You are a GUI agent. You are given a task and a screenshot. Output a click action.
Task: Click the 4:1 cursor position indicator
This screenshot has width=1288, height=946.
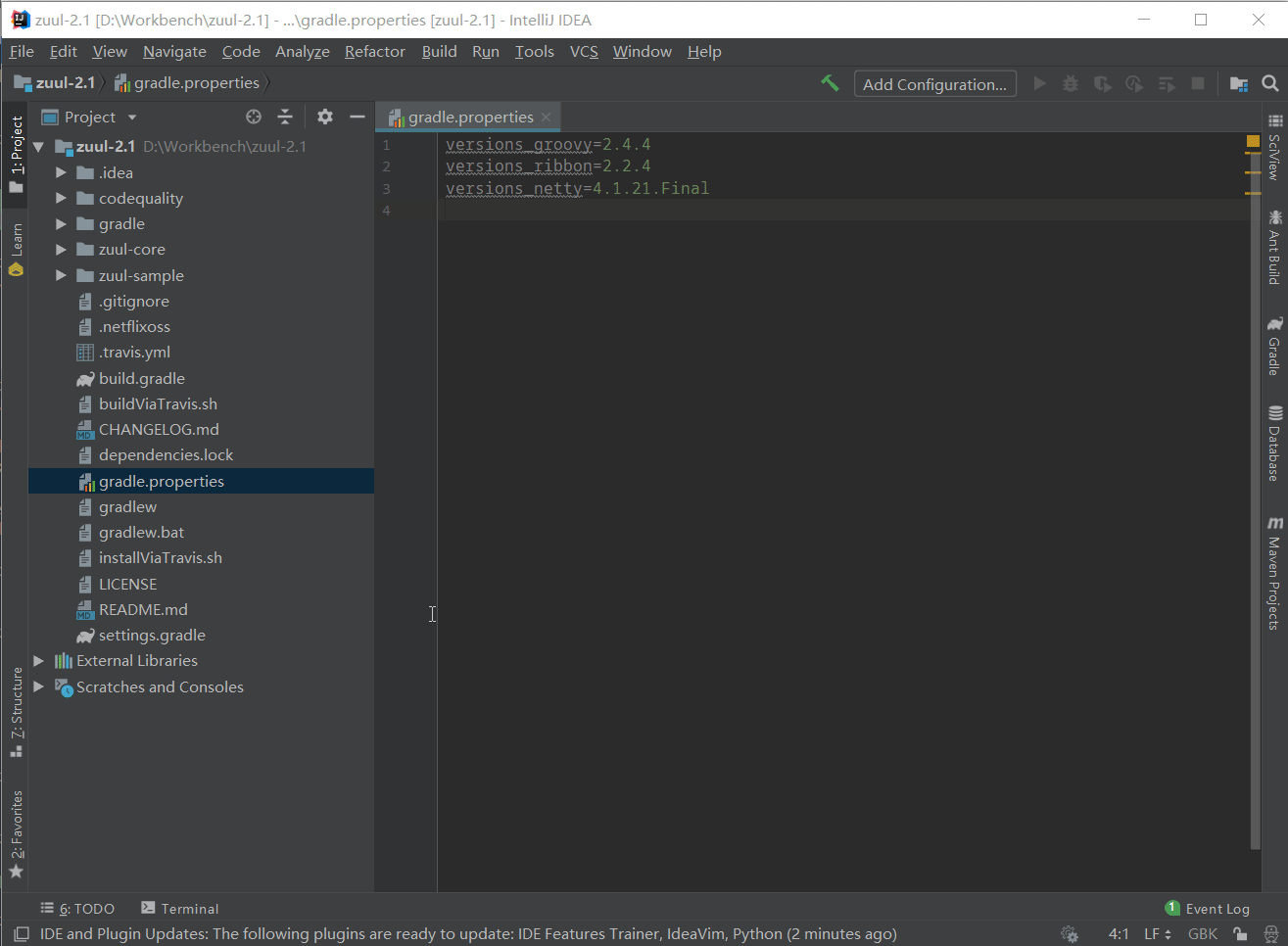[1119, 933]
